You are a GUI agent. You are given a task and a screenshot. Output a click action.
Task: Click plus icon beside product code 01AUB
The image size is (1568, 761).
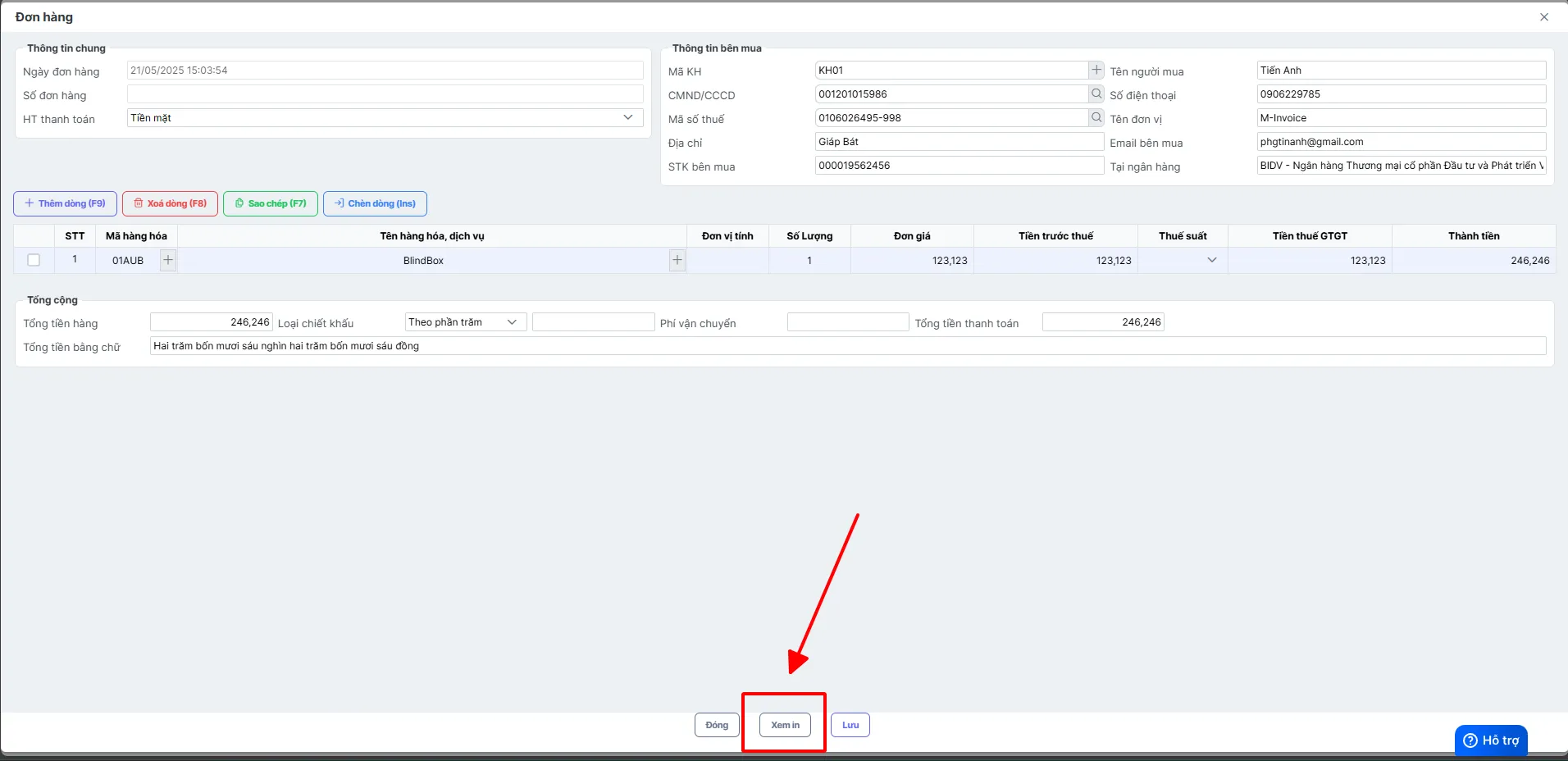[168, 260]
